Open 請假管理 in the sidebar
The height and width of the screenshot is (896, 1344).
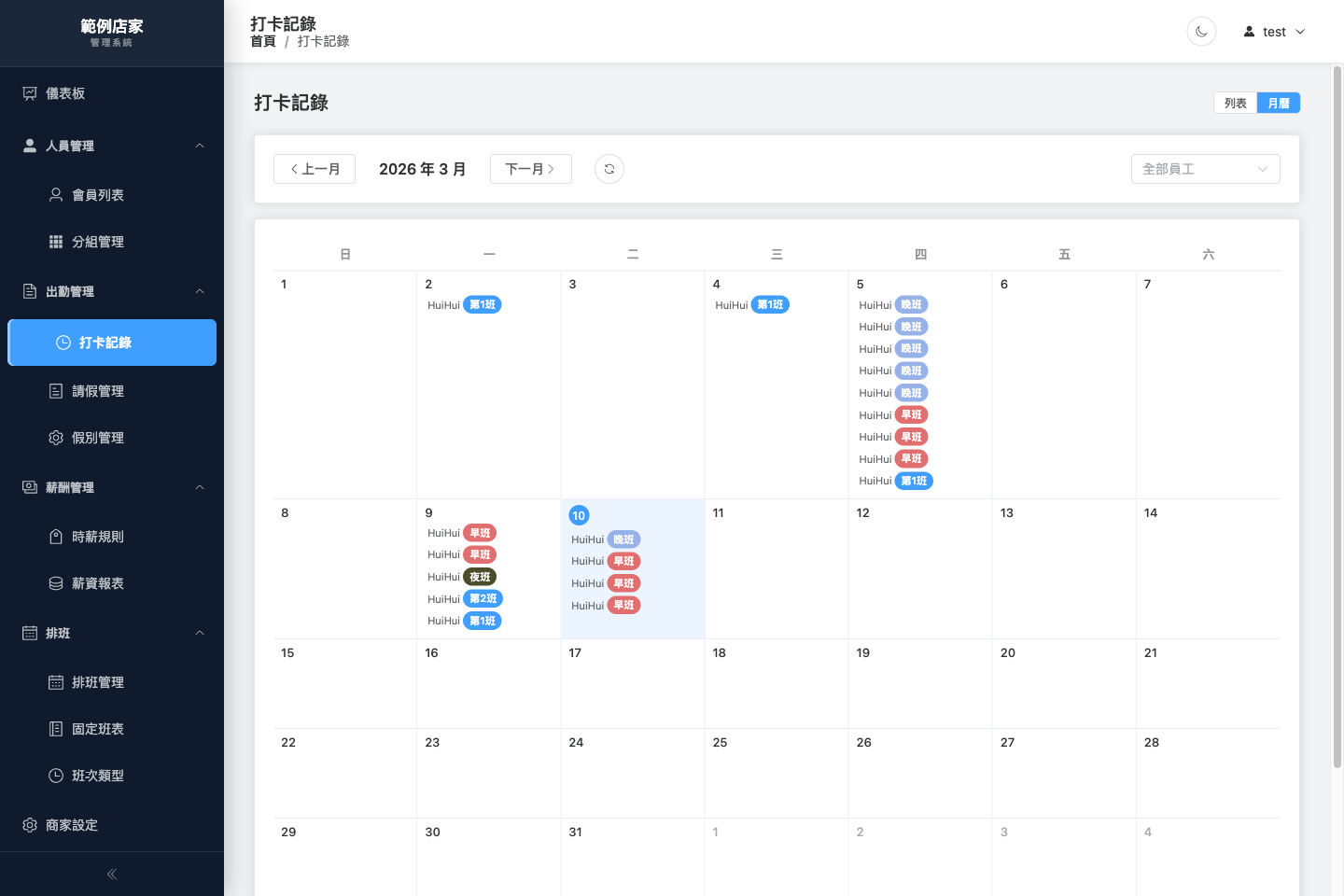(x=98, y=391)
